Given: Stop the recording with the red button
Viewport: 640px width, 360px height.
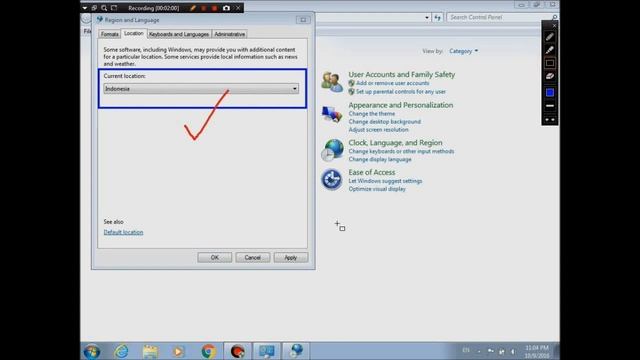Looking at the screenshot, I should [214, 8].
